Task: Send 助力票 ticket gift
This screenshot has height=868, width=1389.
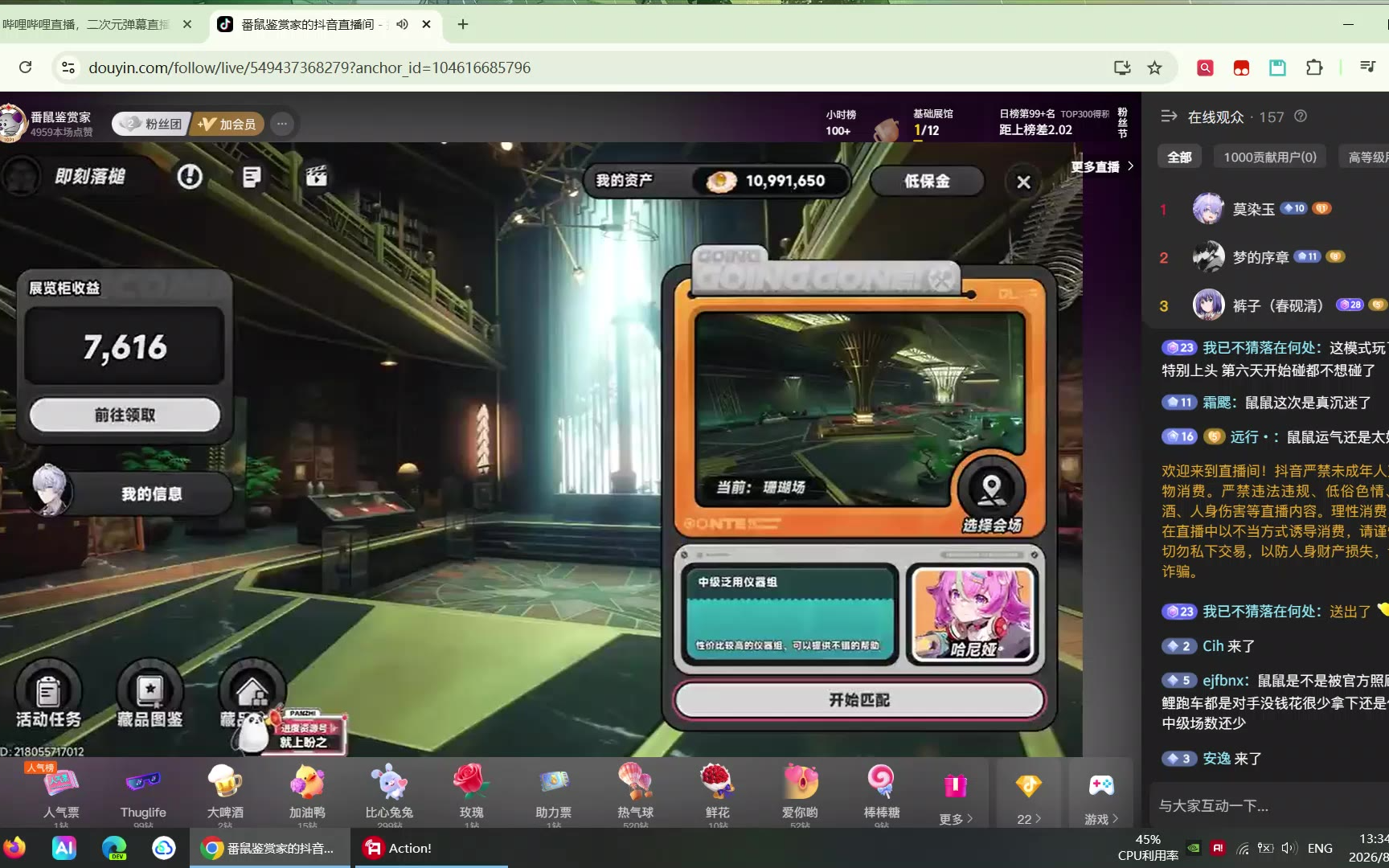Action: click(554, 792)
